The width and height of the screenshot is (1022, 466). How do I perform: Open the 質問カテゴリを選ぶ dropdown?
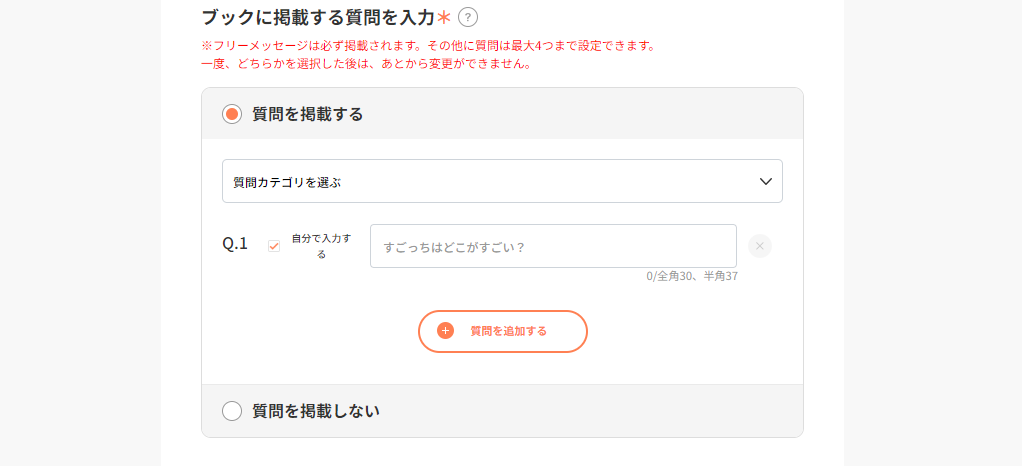pos(502,181)
